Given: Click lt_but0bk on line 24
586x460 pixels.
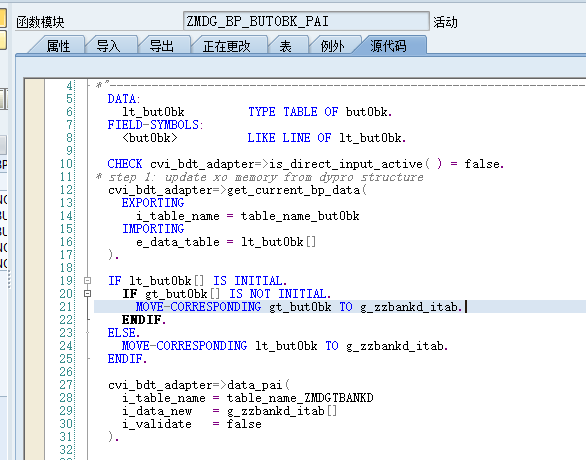Looking at the screenshot, I should [286, 346].
